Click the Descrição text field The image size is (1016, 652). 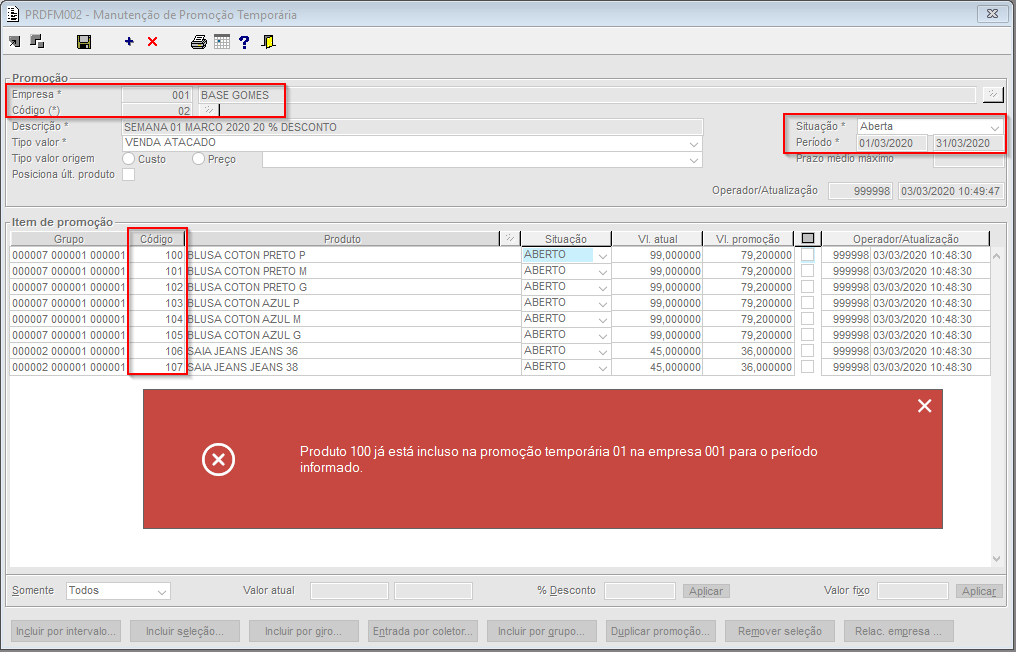[x=412, y=127]
